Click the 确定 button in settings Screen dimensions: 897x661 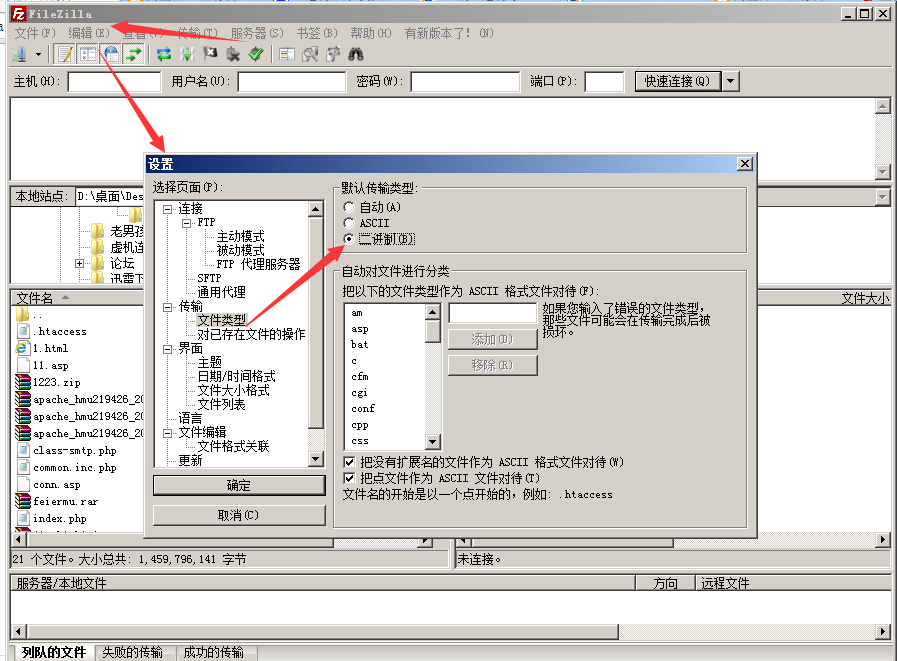click(x=239, y=485)
